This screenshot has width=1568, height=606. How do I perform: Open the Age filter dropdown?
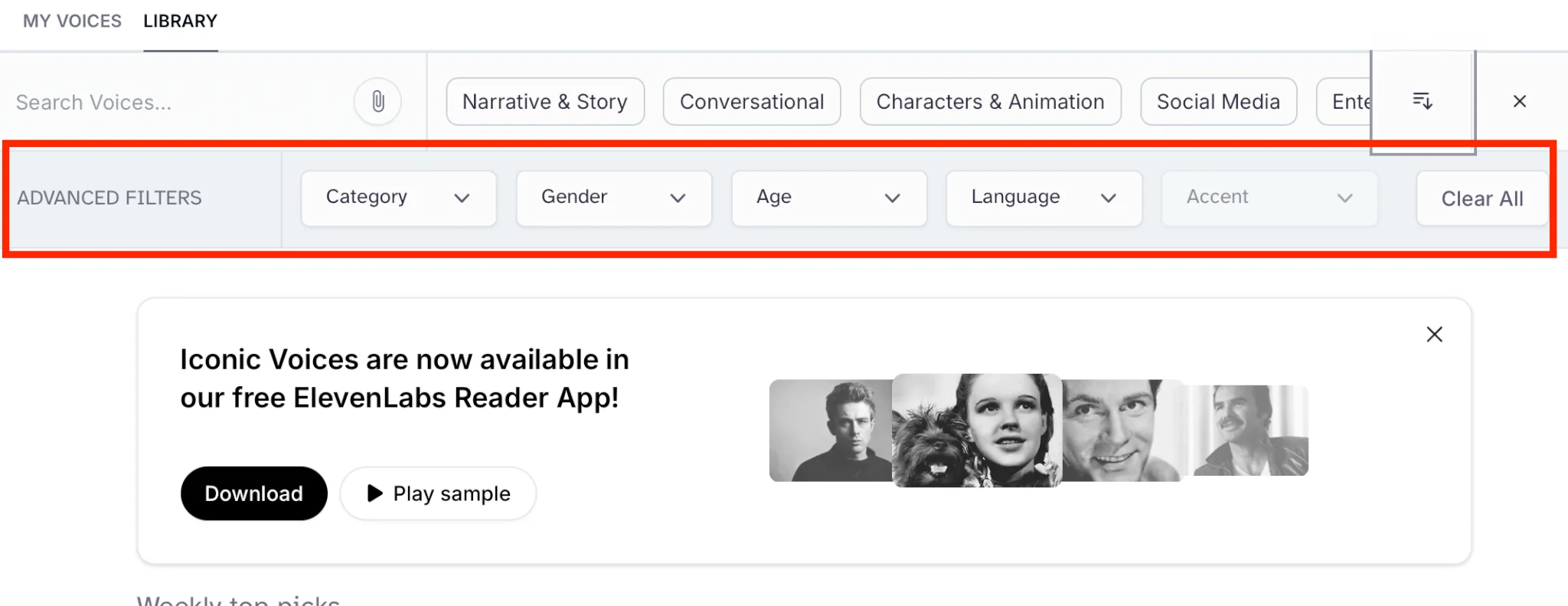pyautogui.click(x=828, y=198)
